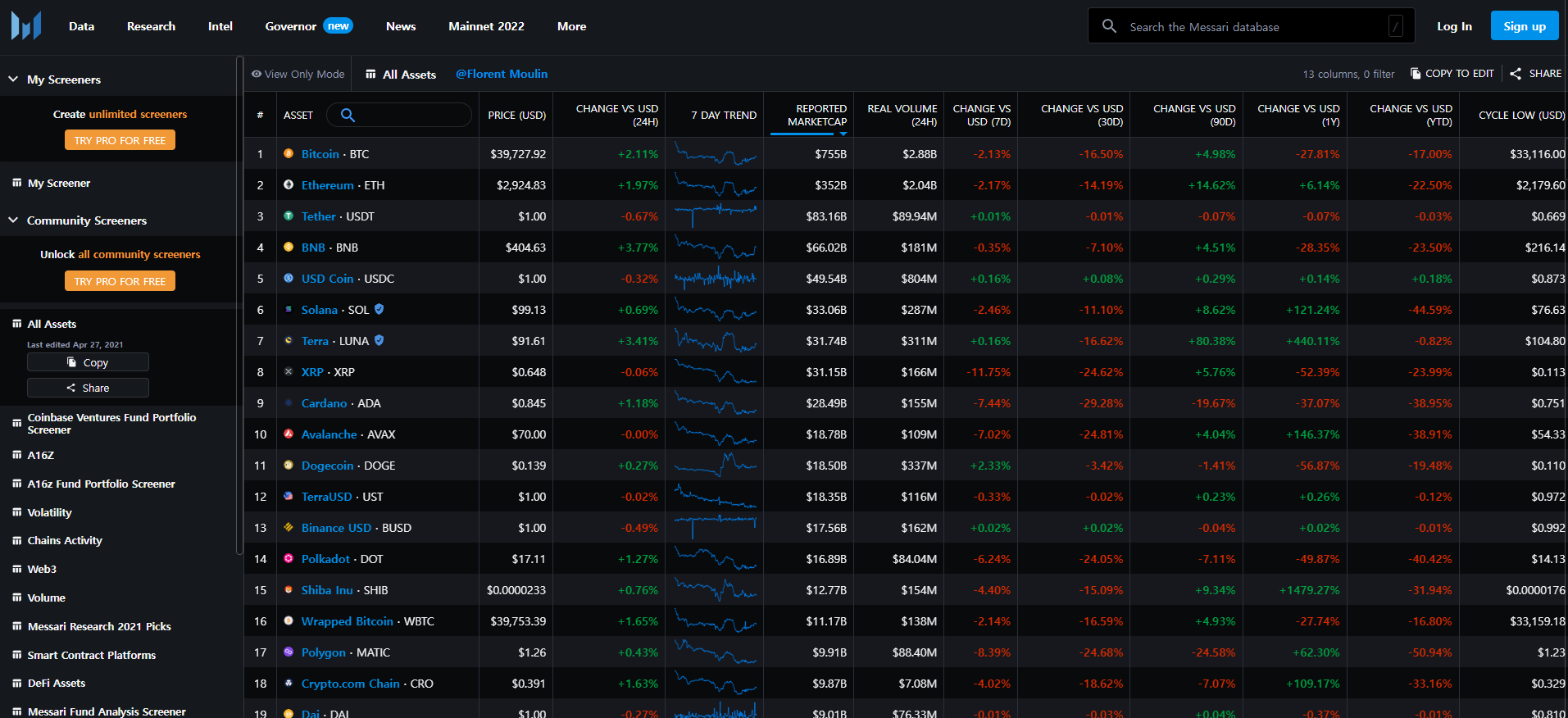Open the Intel menu

(x=220, y=26)
